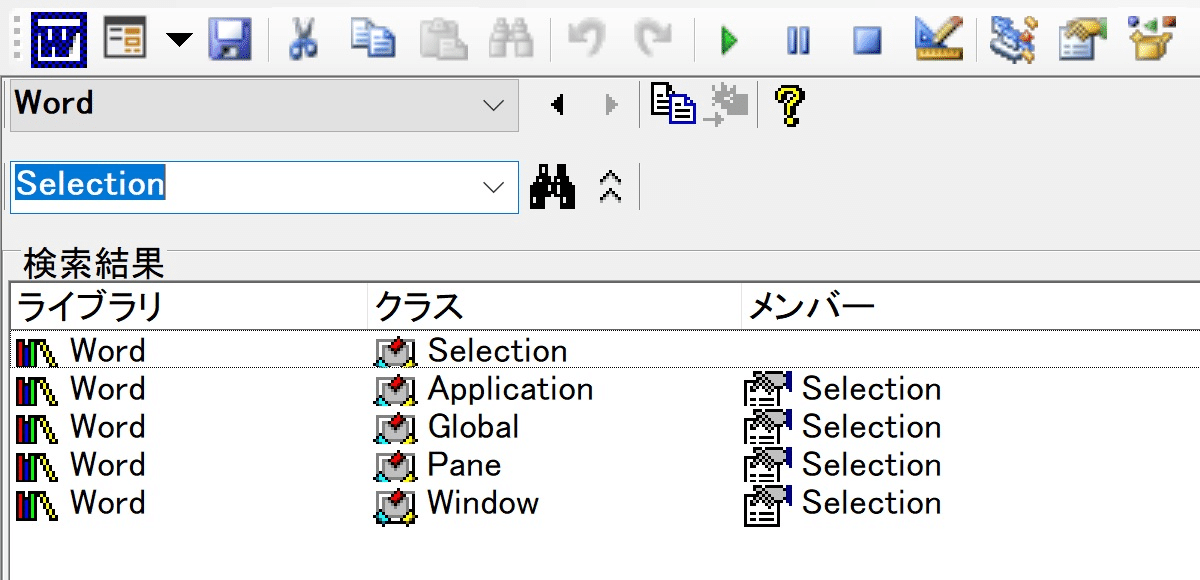Open the Project Explorer
This screenshot has height=580, width=1200.
click(x=1012, y=42)
